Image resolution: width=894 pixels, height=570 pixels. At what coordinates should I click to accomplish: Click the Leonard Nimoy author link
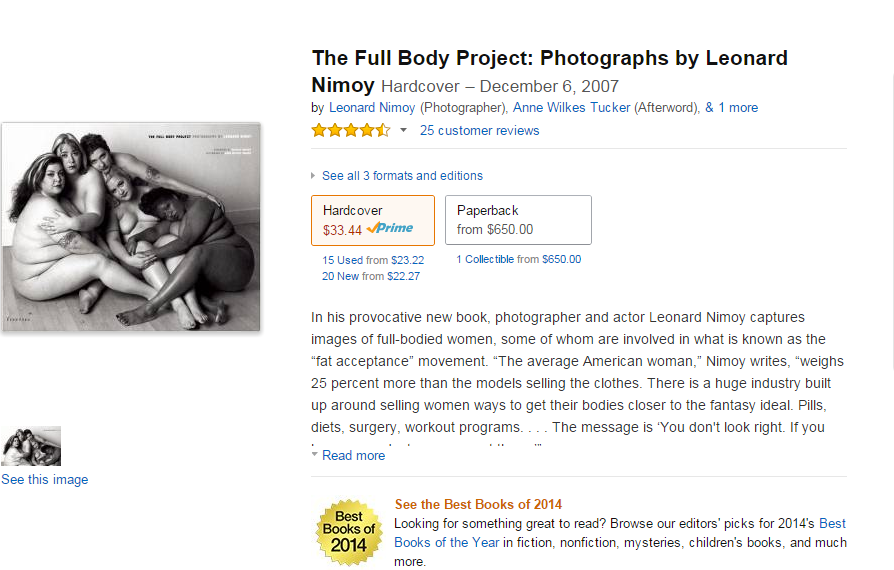pos(372,108)
